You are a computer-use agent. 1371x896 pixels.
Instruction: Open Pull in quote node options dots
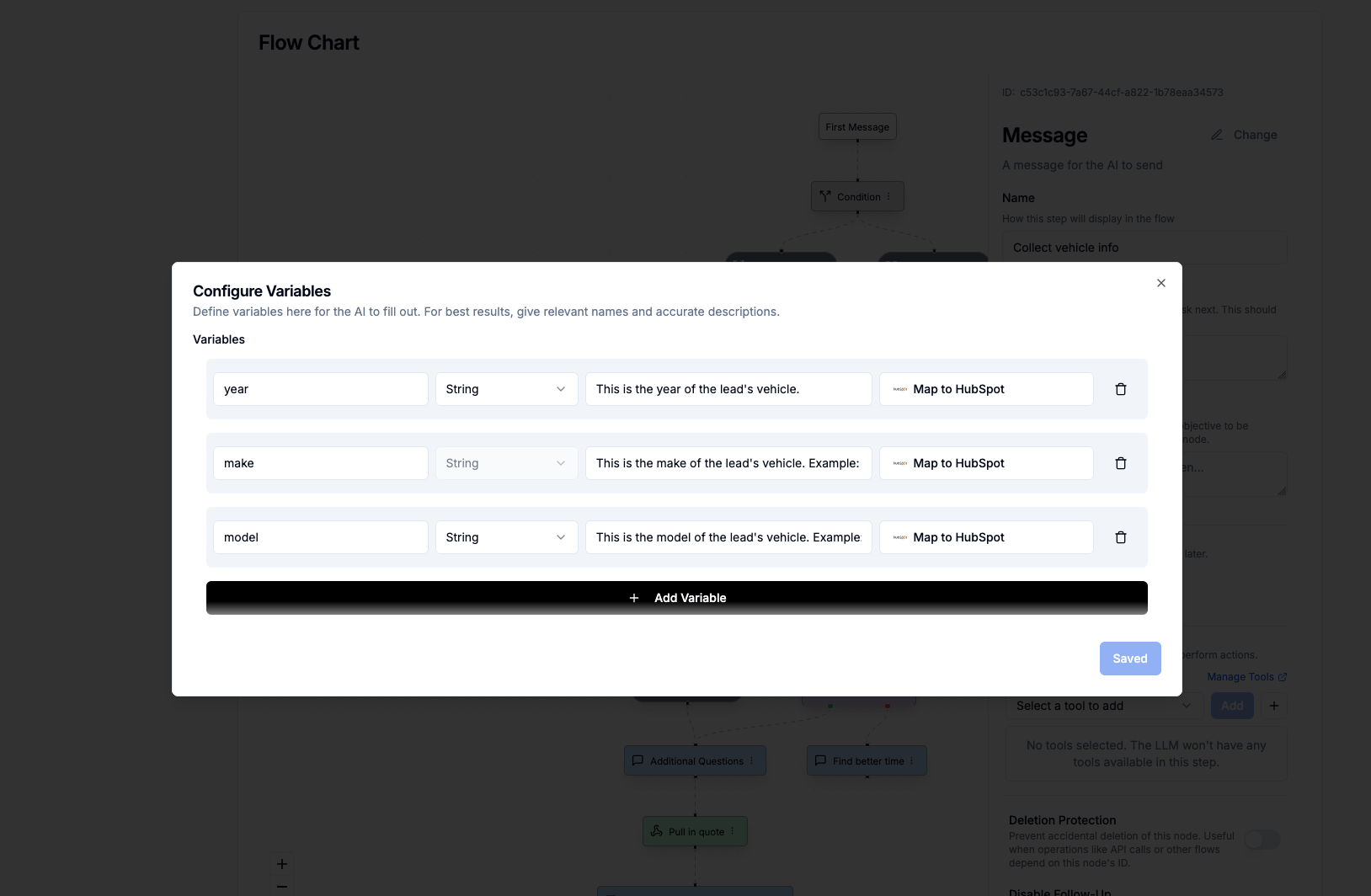pos(733,832)
